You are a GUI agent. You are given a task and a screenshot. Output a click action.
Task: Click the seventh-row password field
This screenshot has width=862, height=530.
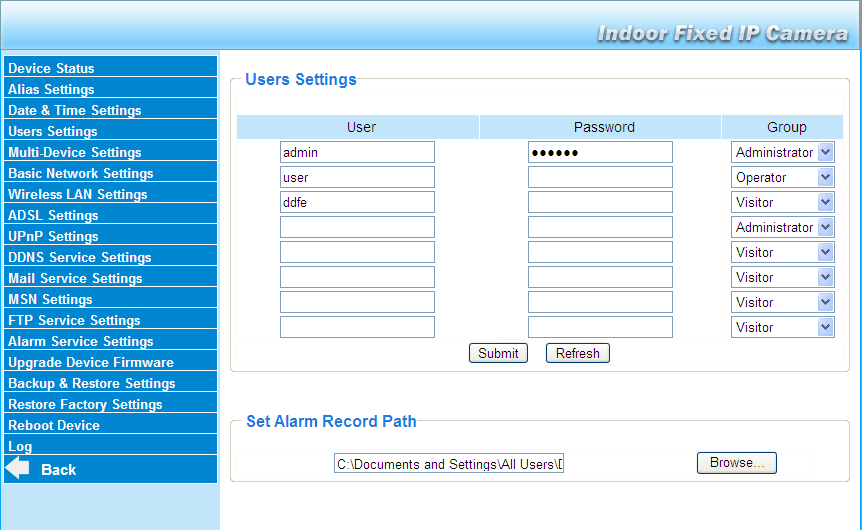pyautogui.click(x=600, y=302)
